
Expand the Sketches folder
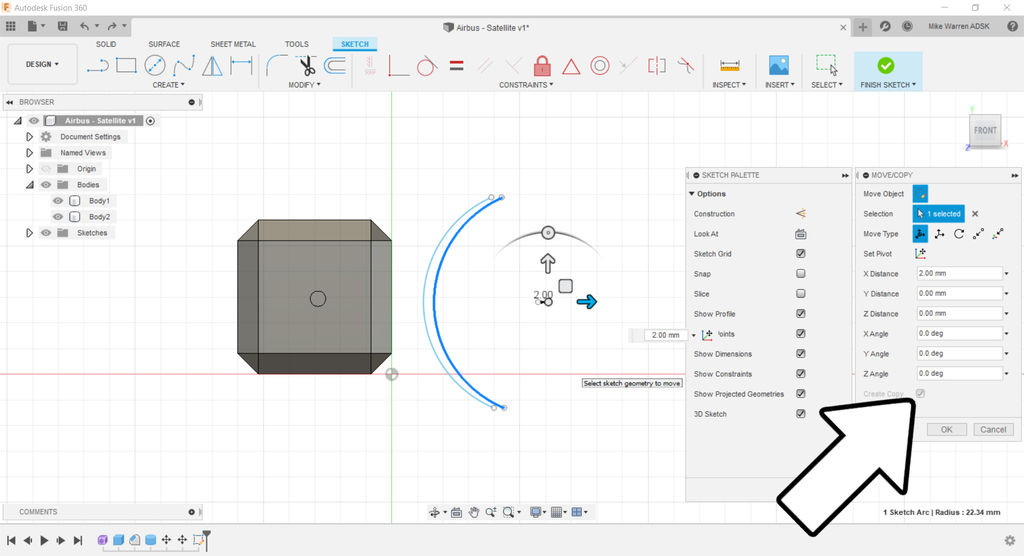(29, 233)
